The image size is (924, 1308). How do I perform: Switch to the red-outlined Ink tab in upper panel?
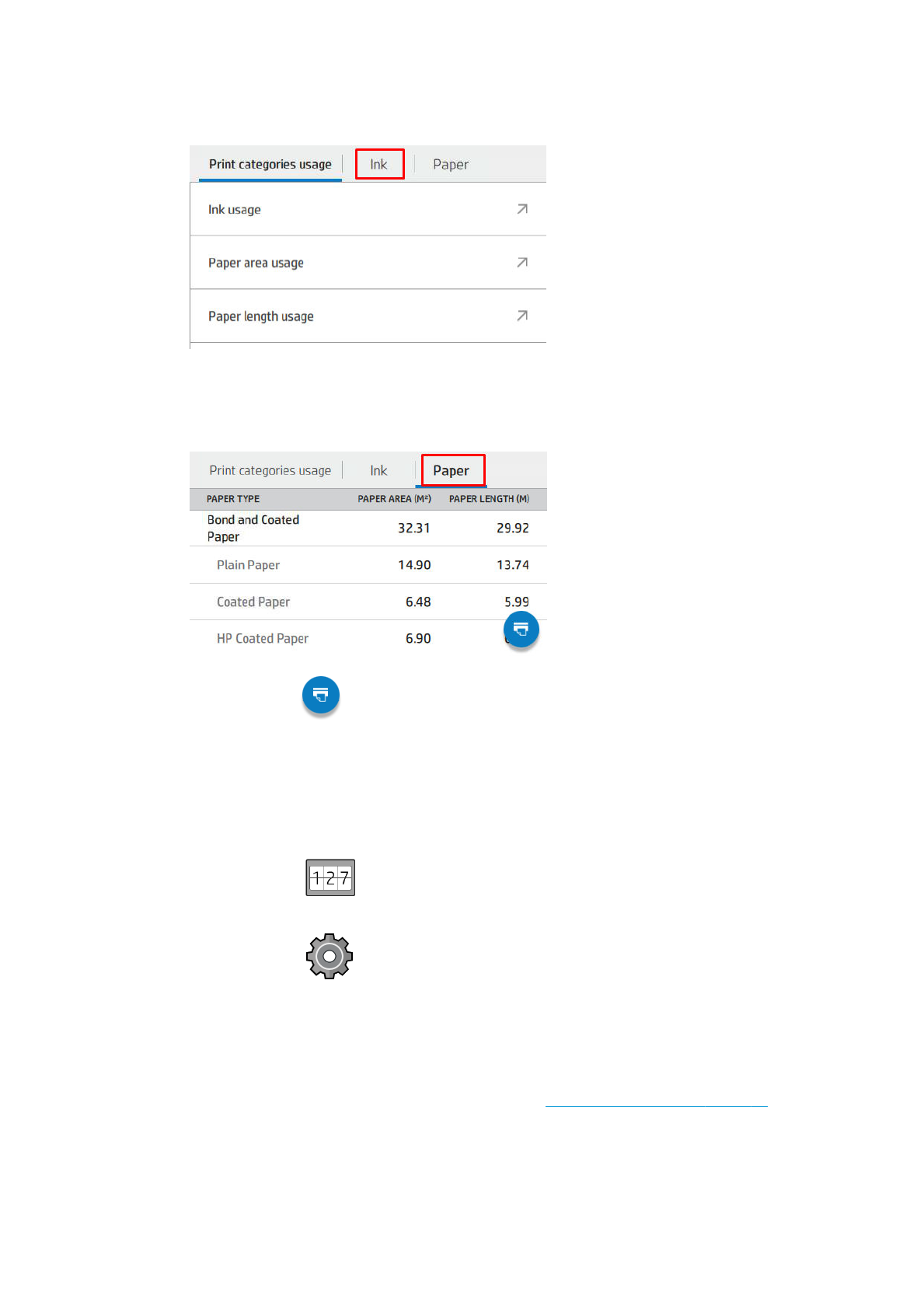pyautogui.click(x=379, y=164)
